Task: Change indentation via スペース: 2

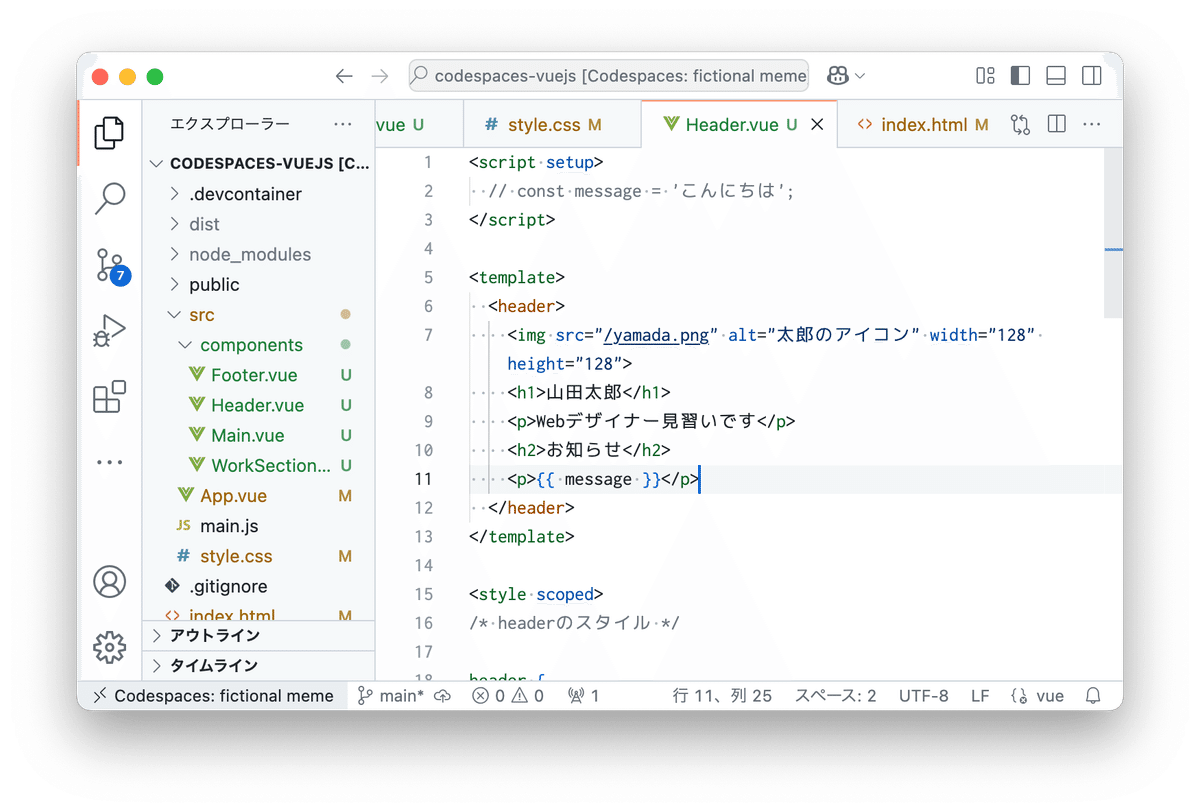Action: click(835, 696)
